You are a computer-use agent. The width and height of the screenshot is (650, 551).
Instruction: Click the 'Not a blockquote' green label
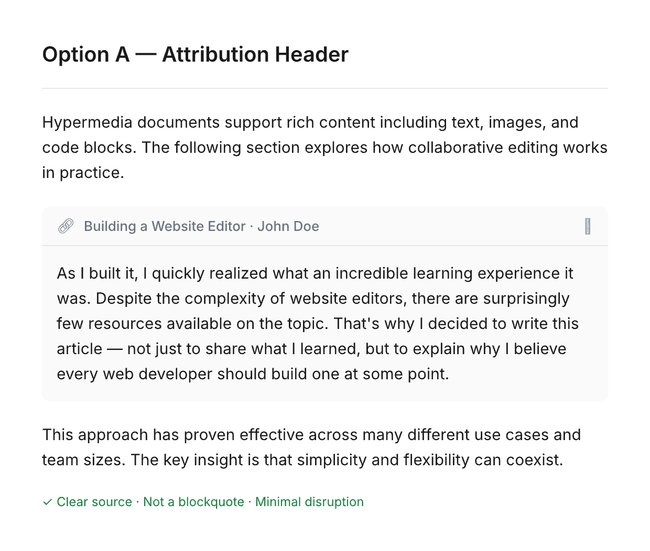[x=194, y=502]
